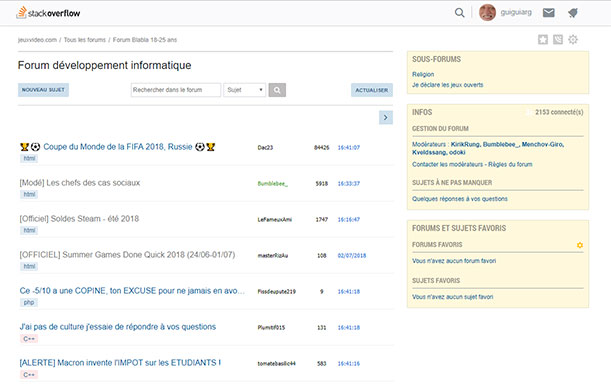
Task: Click the forum search submit magnifier button
Action: [x=277, y=90]
